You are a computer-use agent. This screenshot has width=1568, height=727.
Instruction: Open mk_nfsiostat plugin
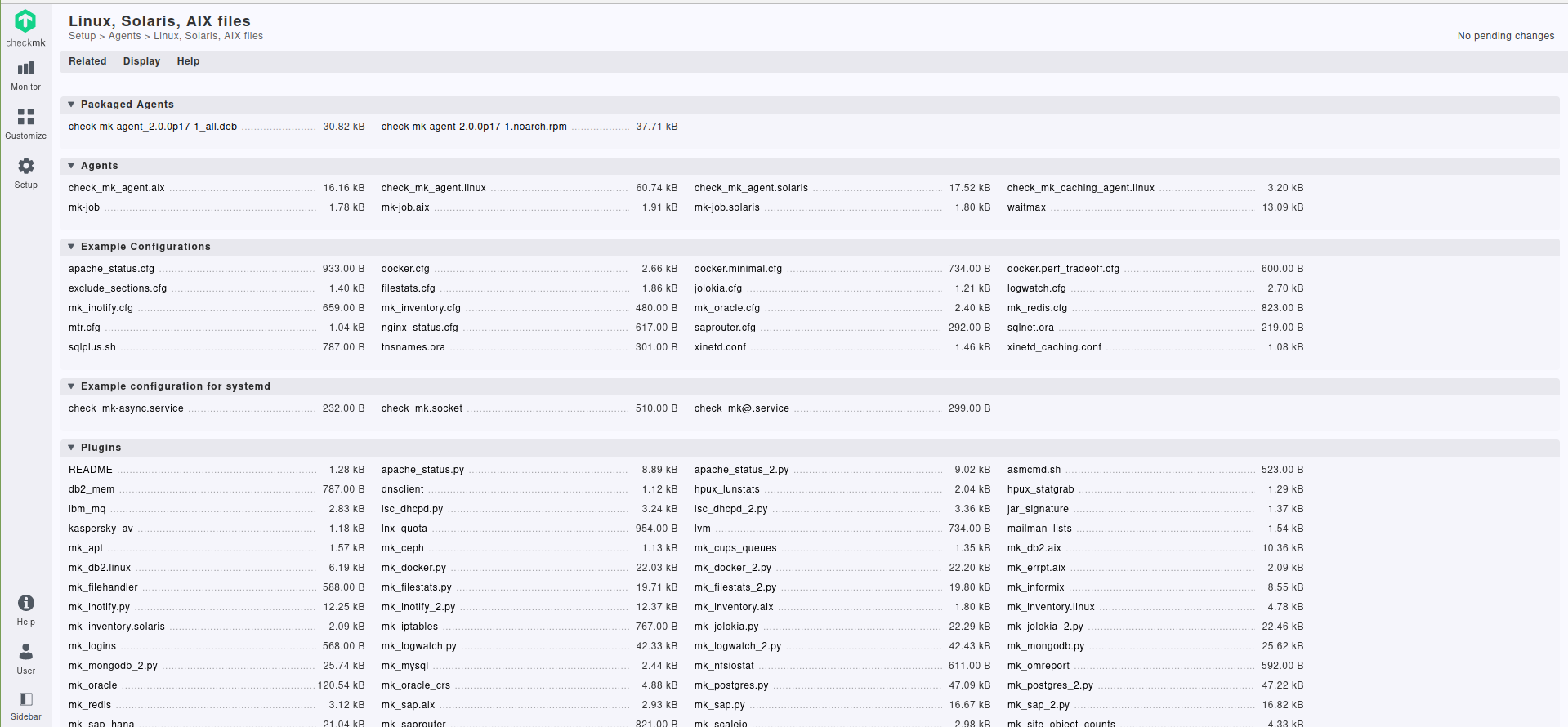point(724,666)
